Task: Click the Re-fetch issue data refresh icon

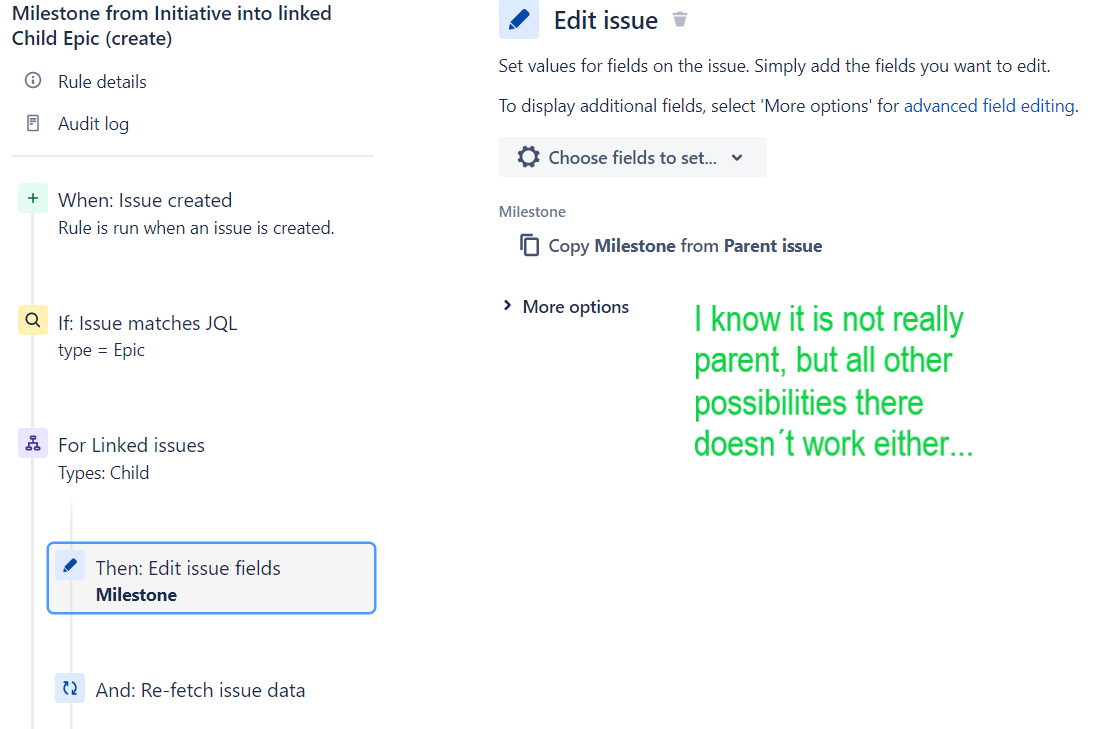Action: [69, 688]
